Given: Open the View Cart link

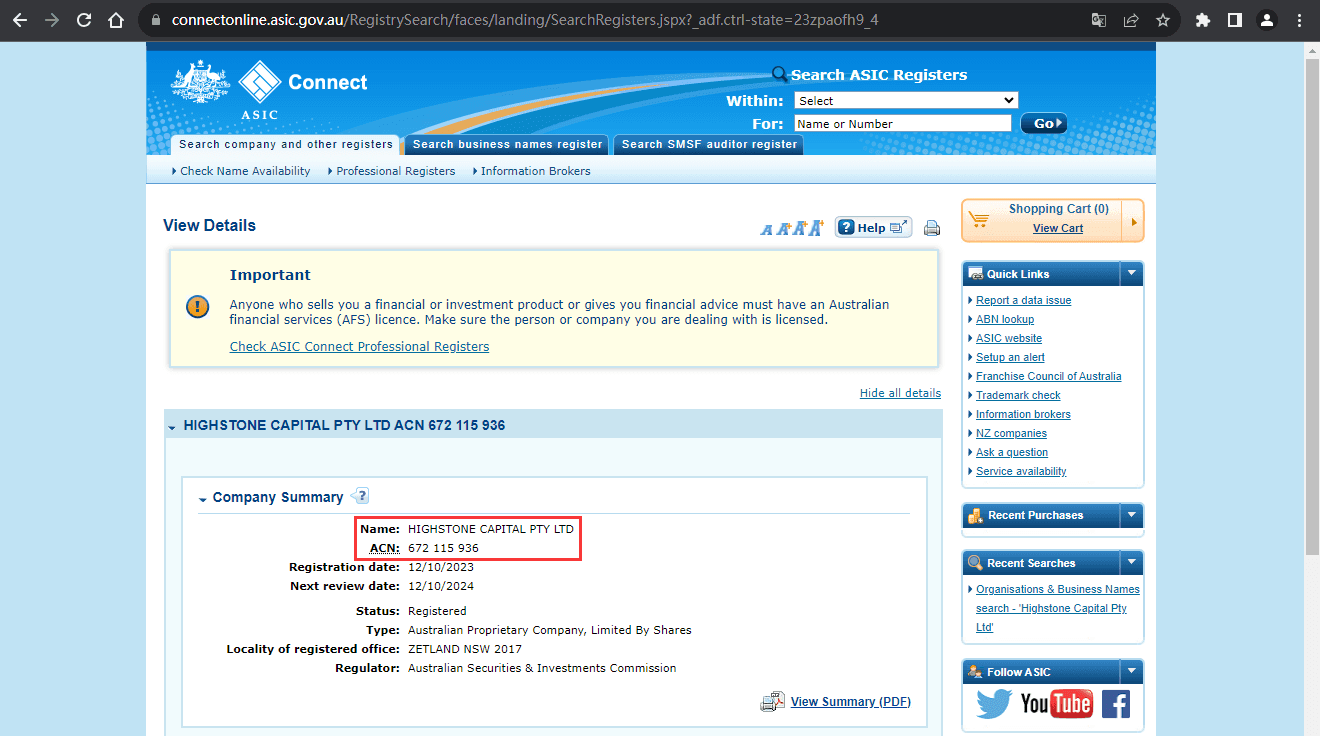Looking at the screenshot, I should [1058, 228].
